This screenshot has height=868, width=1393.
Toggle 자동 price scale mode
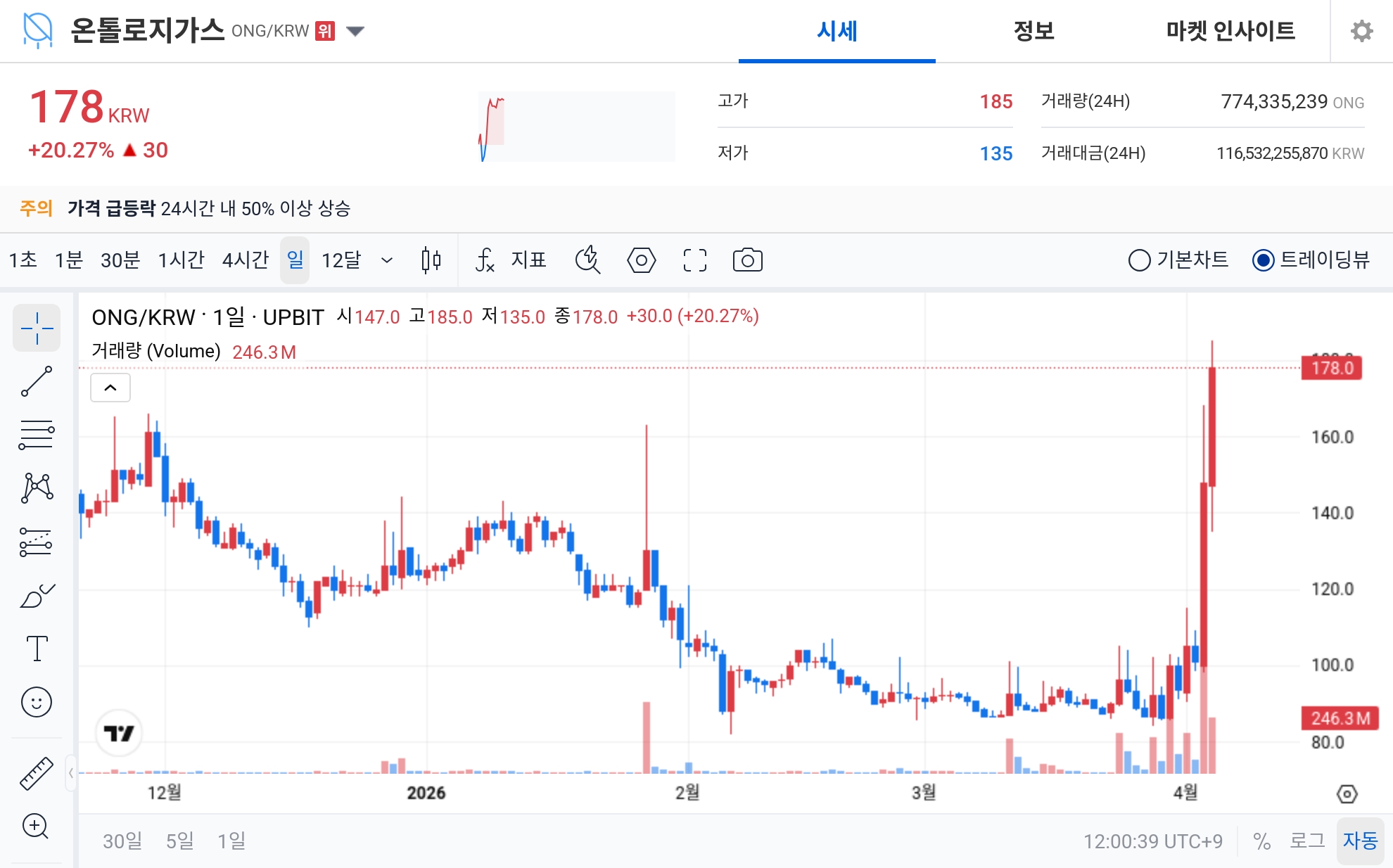(x=1364, y=841)
